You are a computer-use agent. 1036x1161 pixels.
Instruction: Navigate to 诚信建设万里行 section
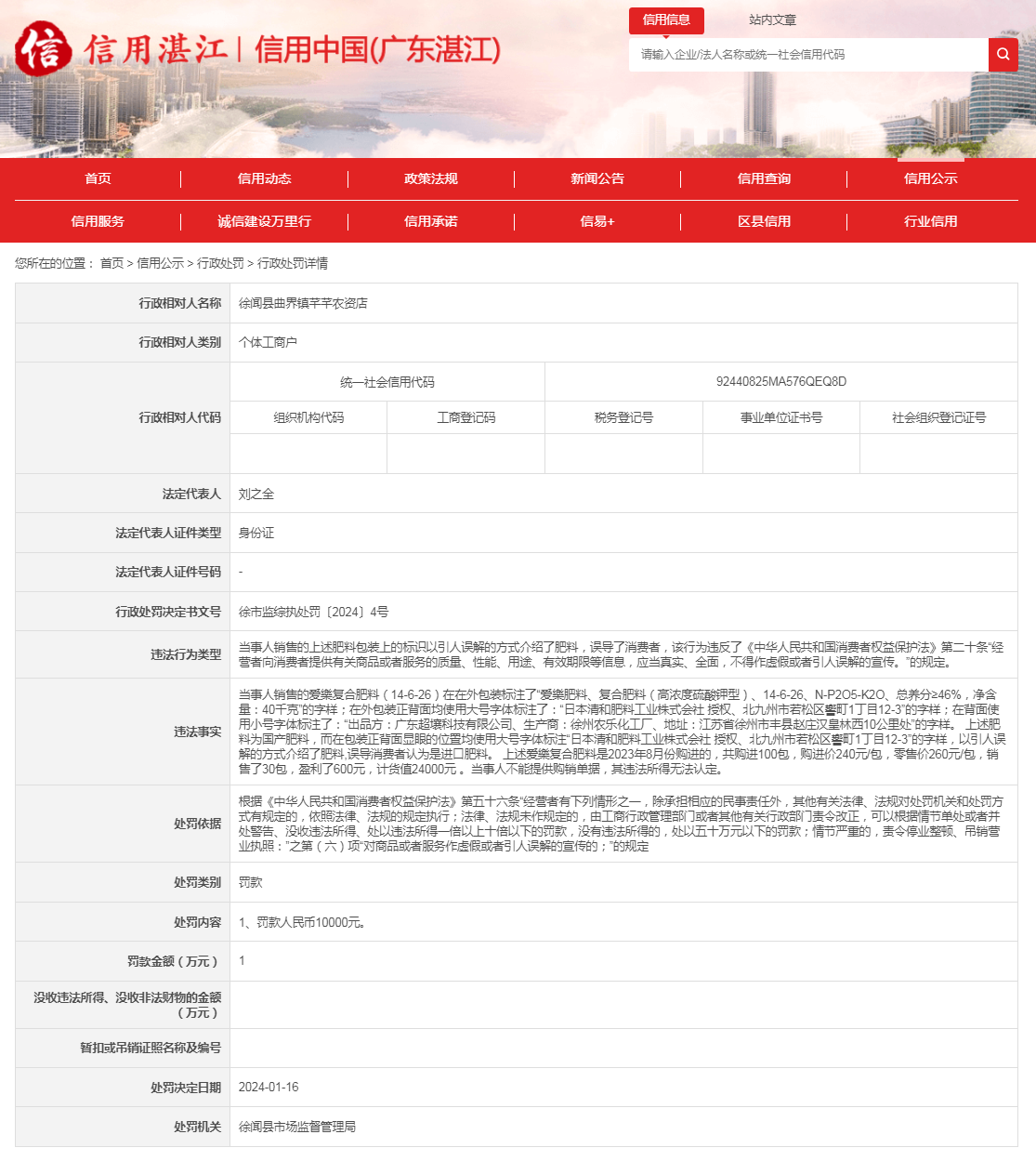pyautogui.click(x=264, y=221)
